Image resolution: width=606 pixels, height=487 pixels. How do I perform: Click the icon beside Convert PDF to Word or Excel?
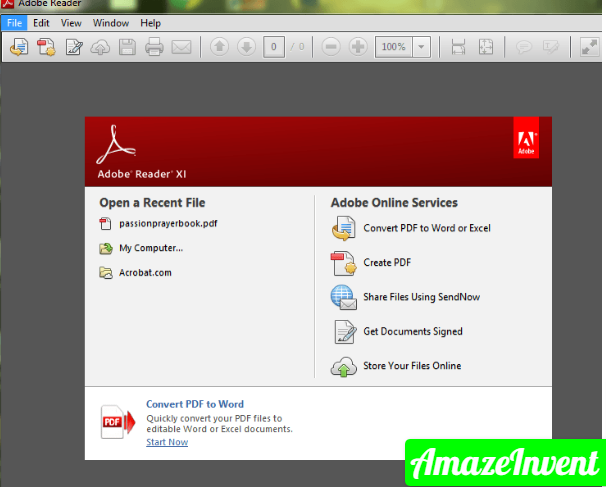[343, 228]
